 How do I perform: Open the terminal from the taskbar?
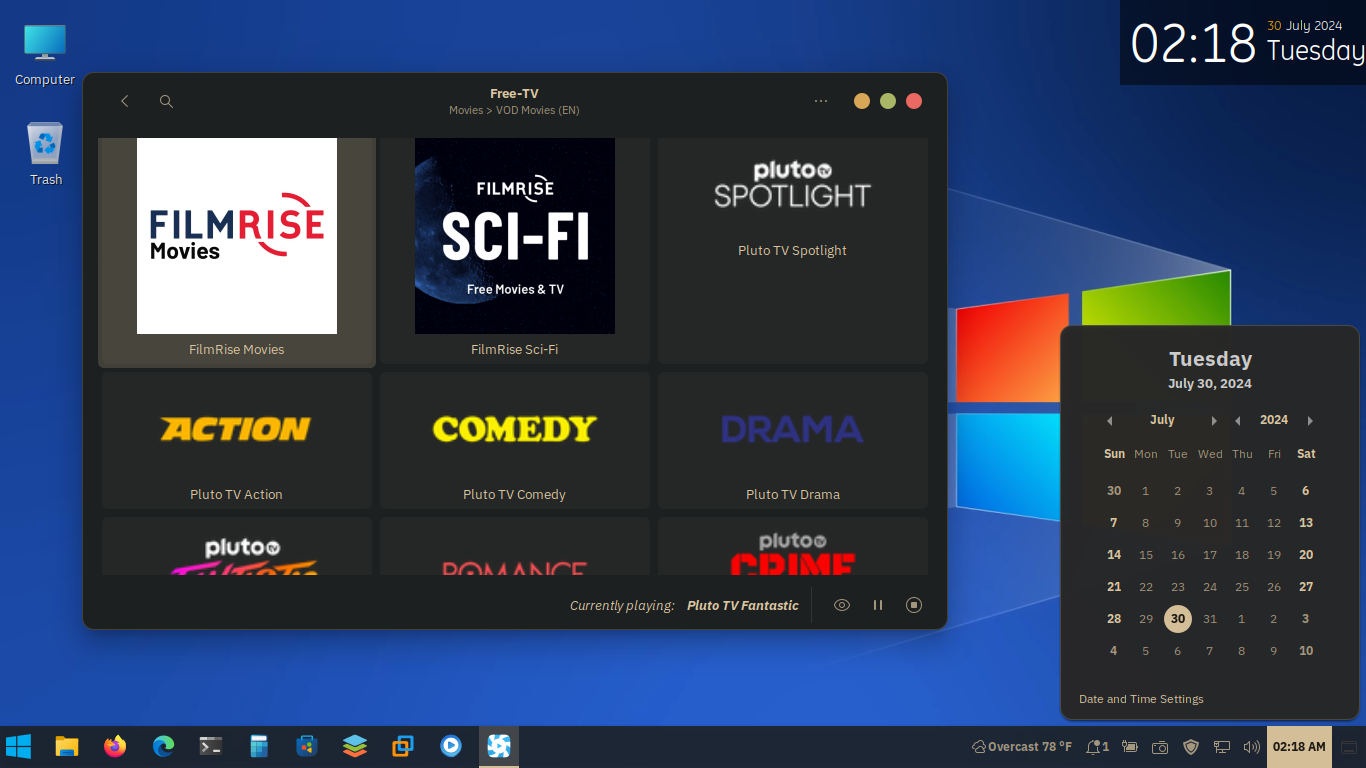coord(211,746)
